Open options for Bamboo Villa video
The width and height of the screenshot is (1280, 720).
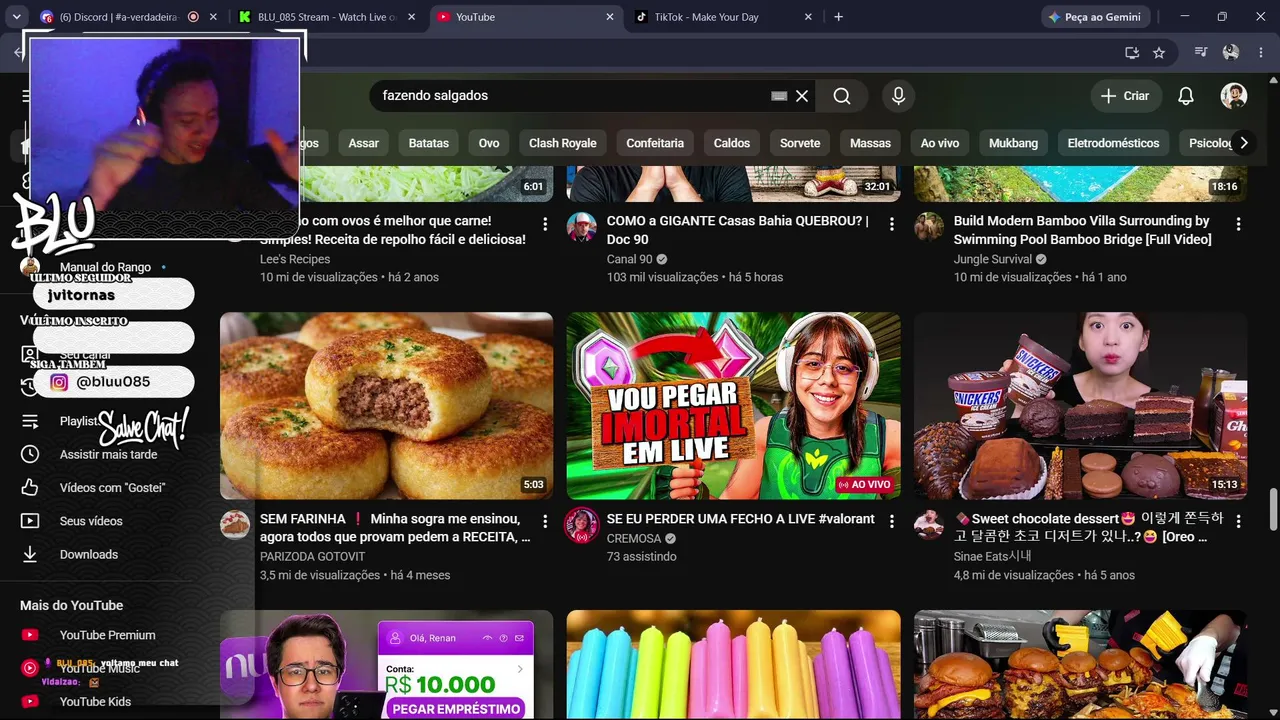pyautogui.click(x=1239, y=224)
